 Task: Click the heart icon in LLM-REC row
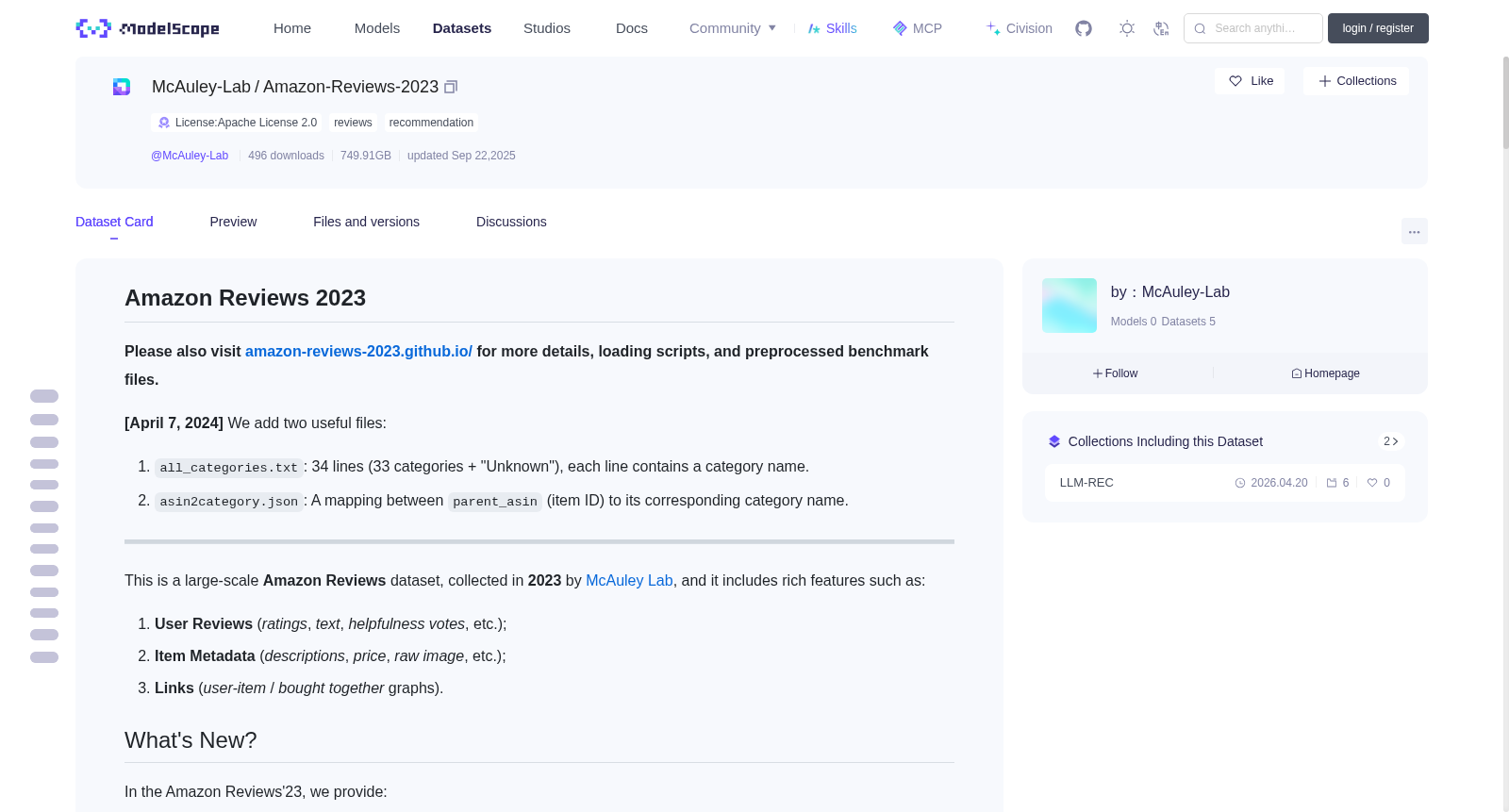pyautogui.click(x=1372, y=483)
